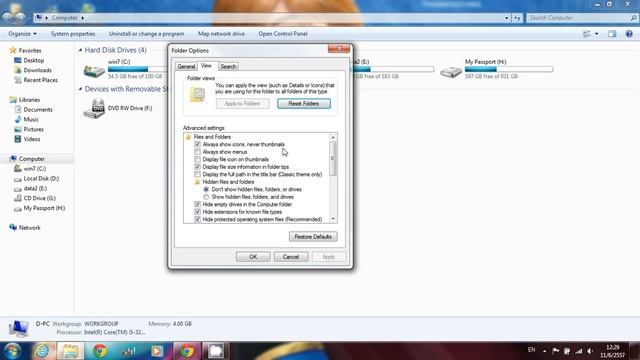640x360 pixels.
Task: Select the Libraries node in the sidebar
Action: tap(29, 100)
